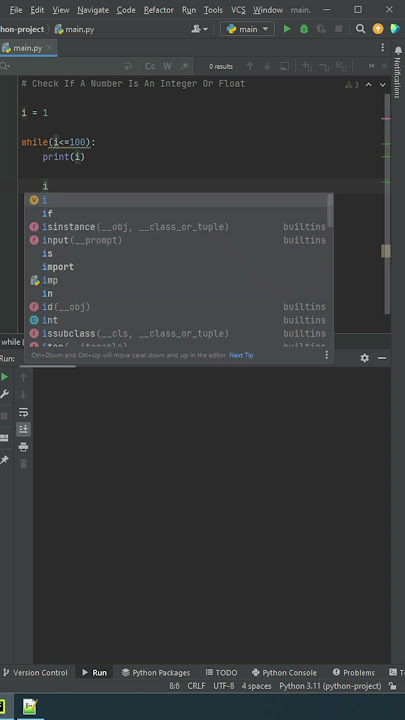The width and height of the screenshot is (405, 720).
Task: Open Search Everywhere magnifier icon
Action: pos(360,29)
